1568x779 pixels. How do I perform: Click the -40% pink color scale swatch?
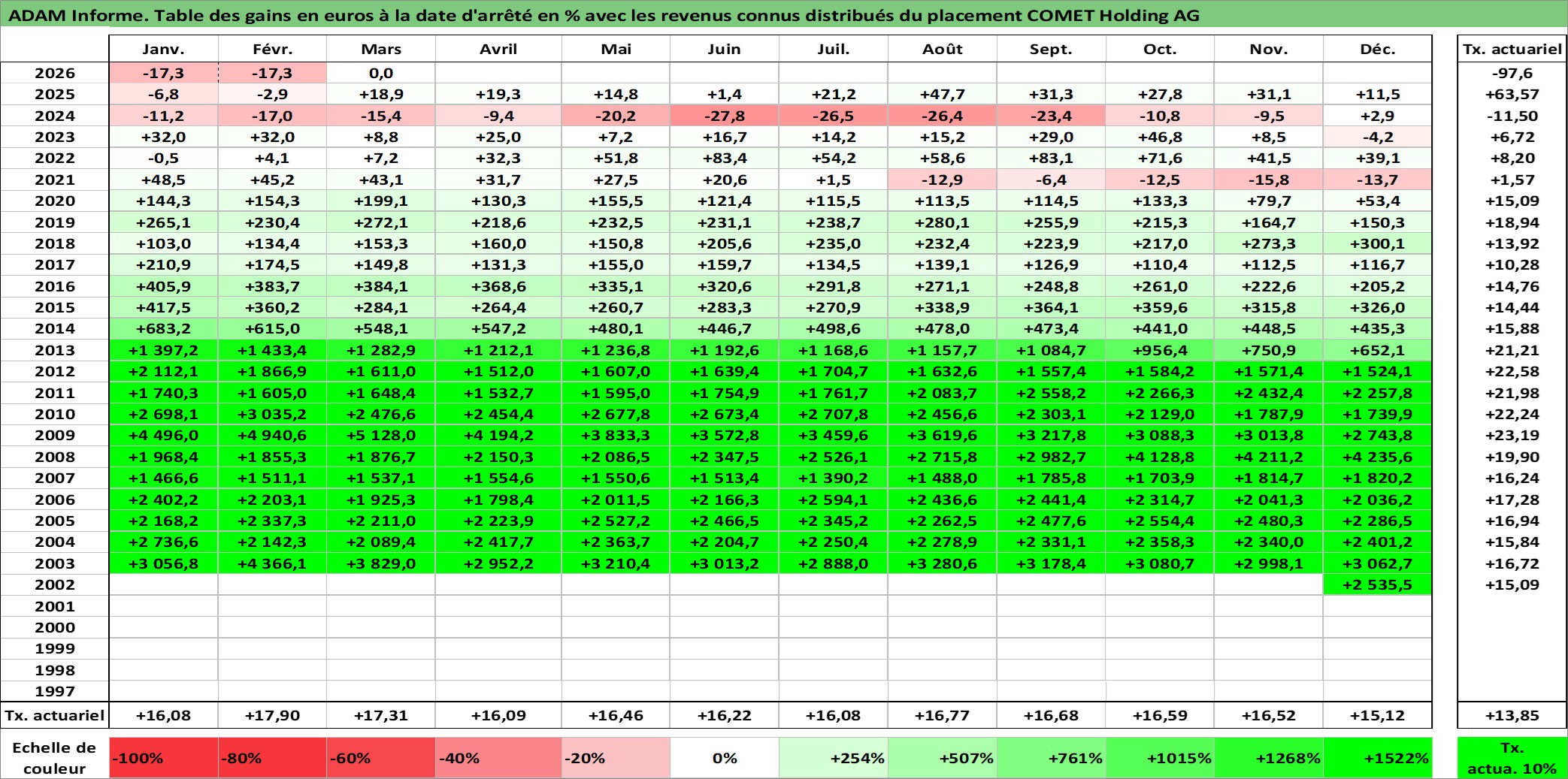(498, 758)
